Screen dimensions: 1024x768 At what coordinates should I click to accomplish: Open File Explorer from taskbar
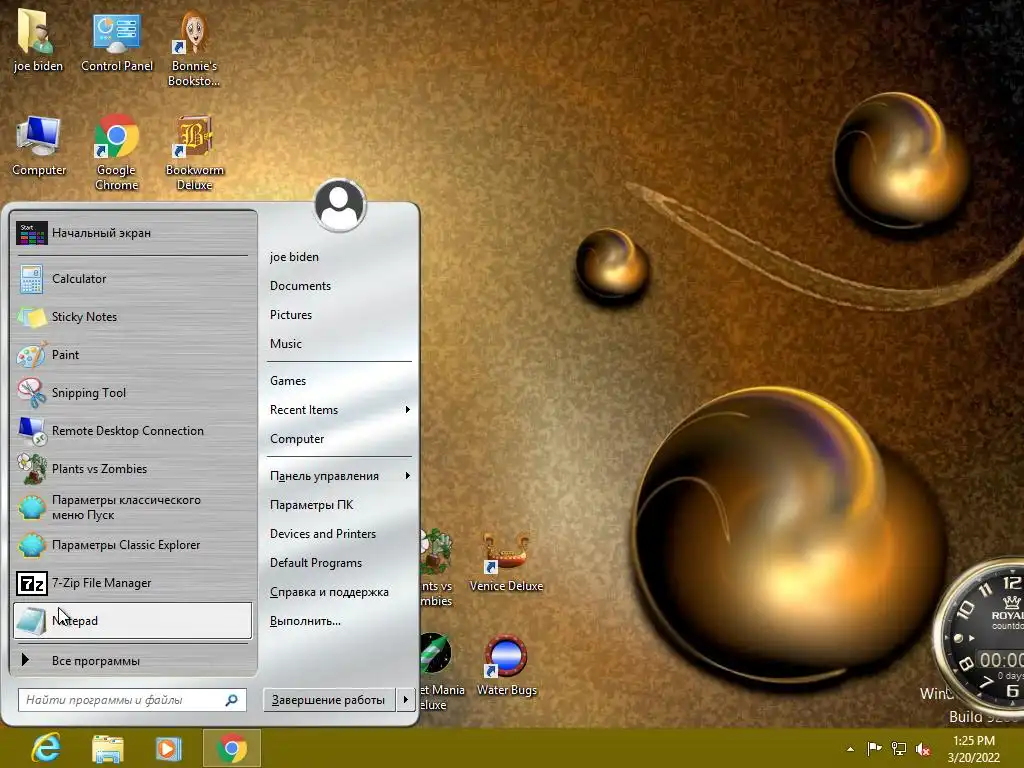[108, 748]
